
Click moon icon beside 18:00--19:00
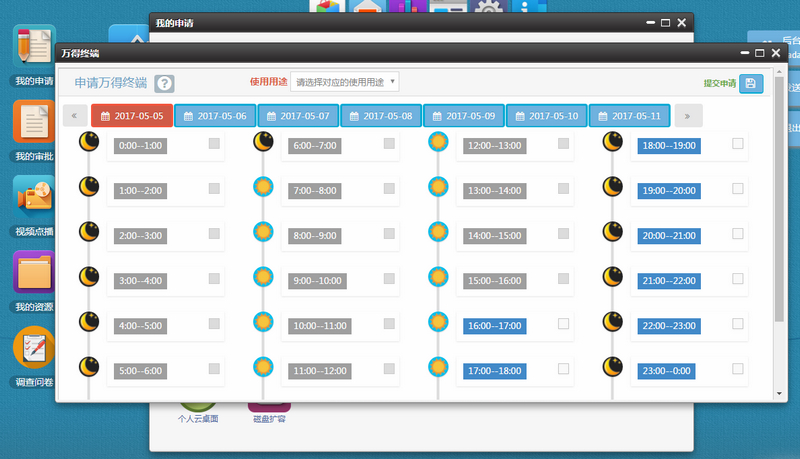tap(613, 142)
